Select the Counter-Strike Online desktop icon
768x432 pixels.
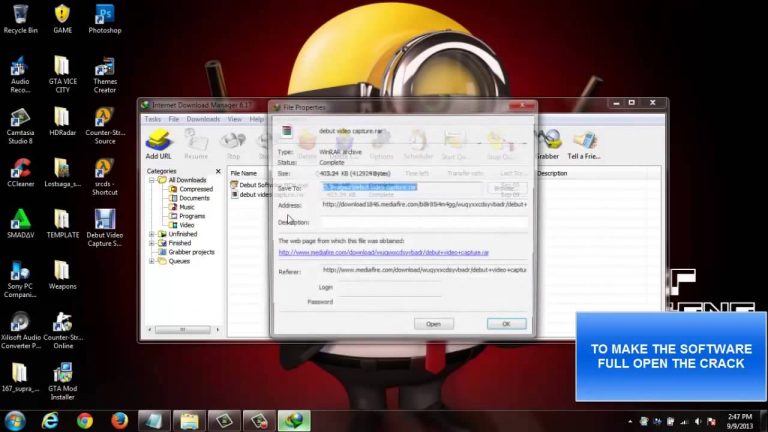tap(63, 330)
